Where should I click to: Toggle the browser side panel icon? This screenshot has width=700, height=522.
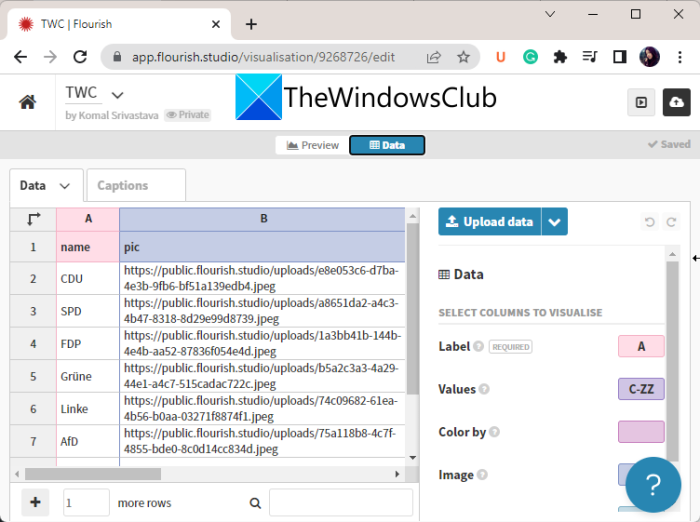click(x=620, y=57)
